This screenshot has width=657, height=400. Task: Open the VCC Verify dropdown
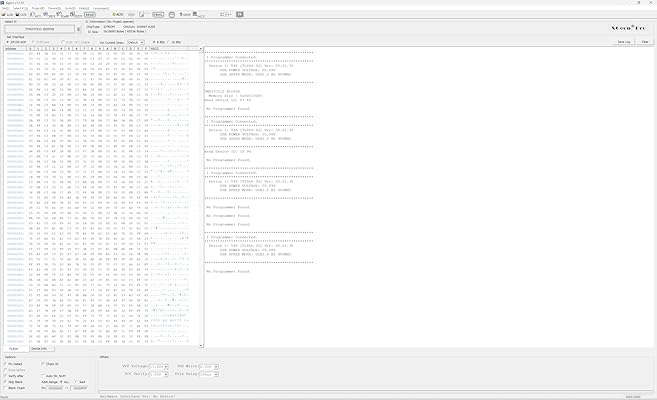(158, 374)
